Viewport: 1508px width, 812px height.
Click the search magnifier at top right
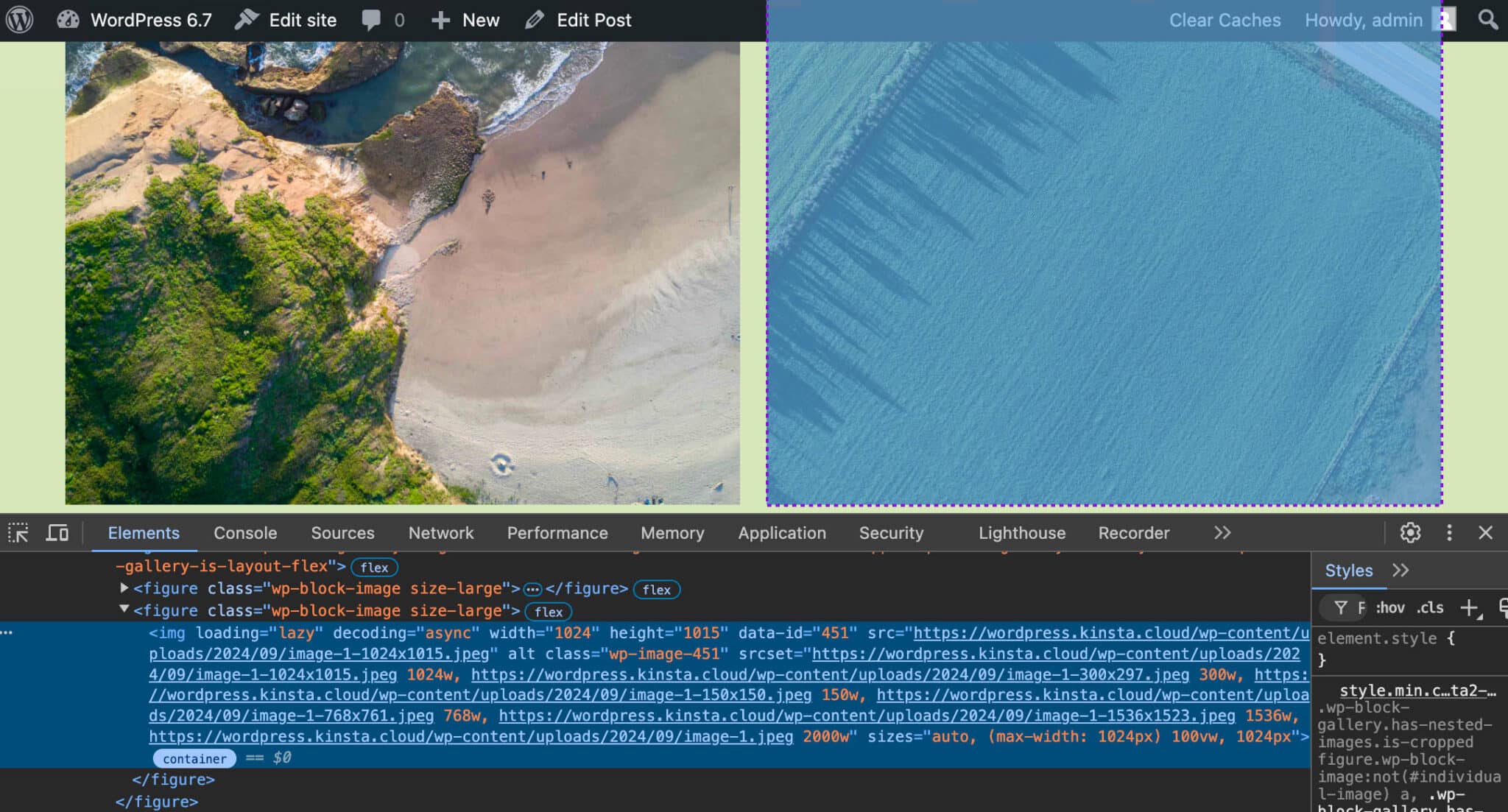(x=1487, y=20)
